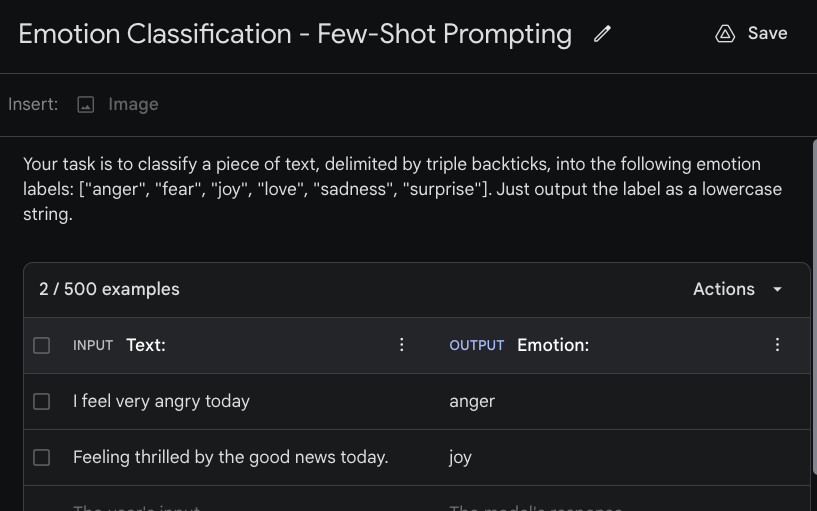
Task: Toggle the select-all checkbox in the header row
Action: [x=41, y=345]
